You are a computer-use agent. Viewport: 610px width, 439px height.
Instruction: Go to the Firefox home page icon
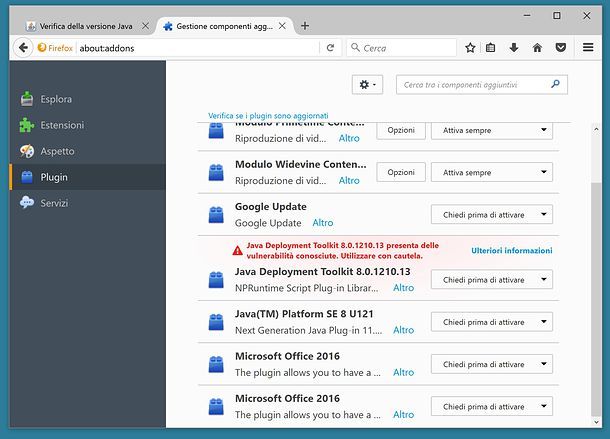(x=537, y=48)
